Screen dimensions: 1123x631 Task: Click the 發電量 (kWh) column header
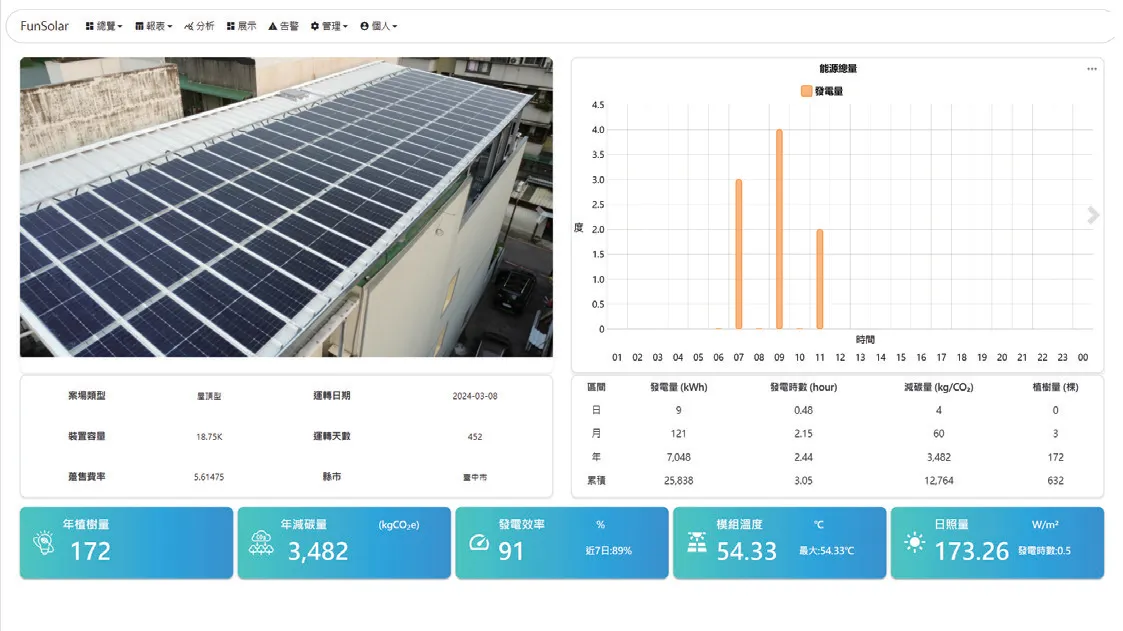(x=678, y=387)
